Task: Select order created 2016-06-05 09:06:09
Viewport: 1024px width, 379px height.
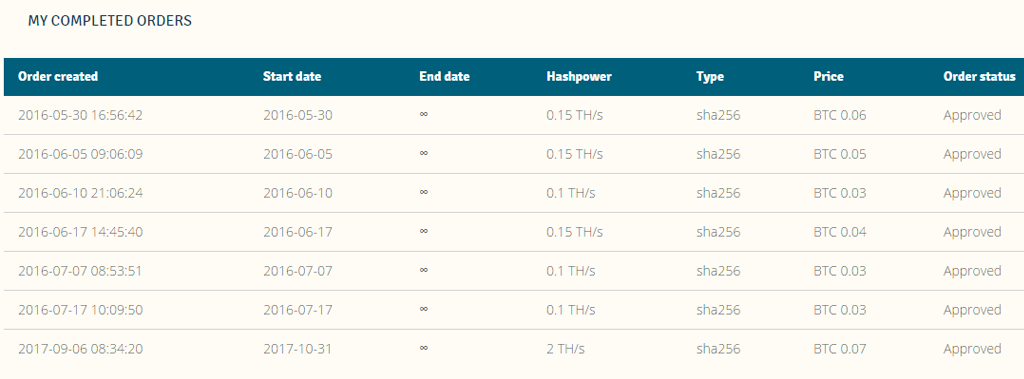Action: click(80, 154)
